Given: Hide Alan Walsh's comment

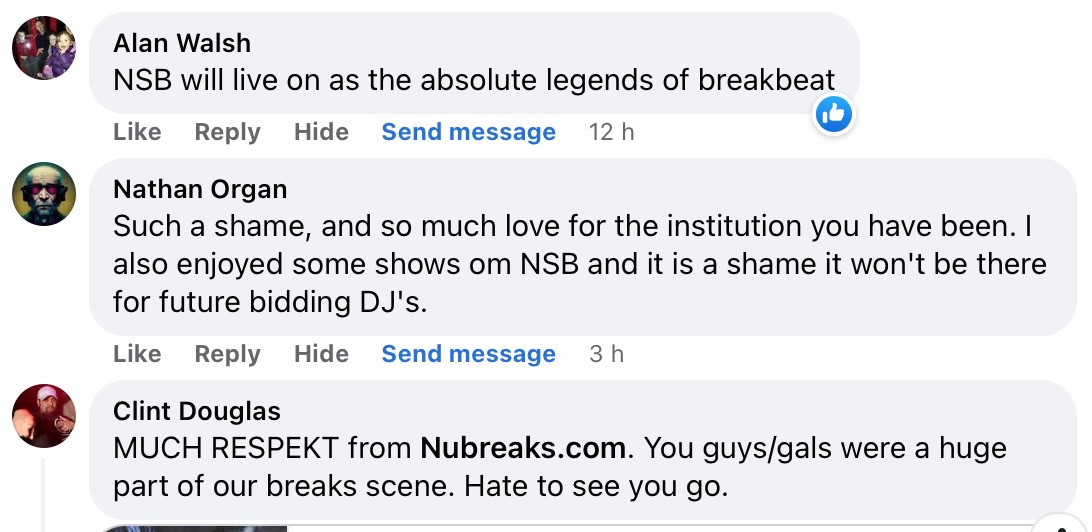Looking at the screenshot, I should (321, 132).
